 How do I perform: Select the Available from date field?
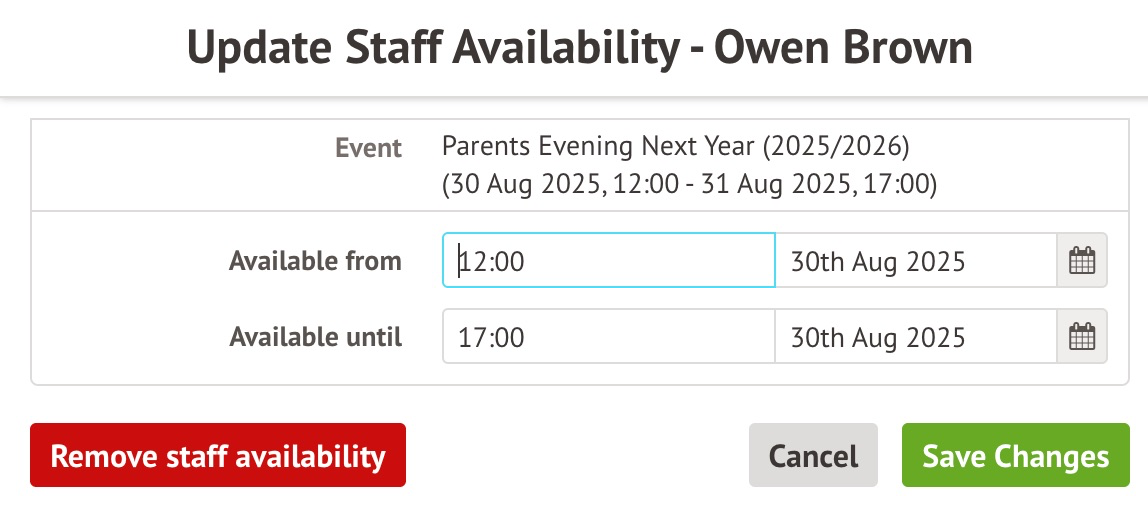915,261
